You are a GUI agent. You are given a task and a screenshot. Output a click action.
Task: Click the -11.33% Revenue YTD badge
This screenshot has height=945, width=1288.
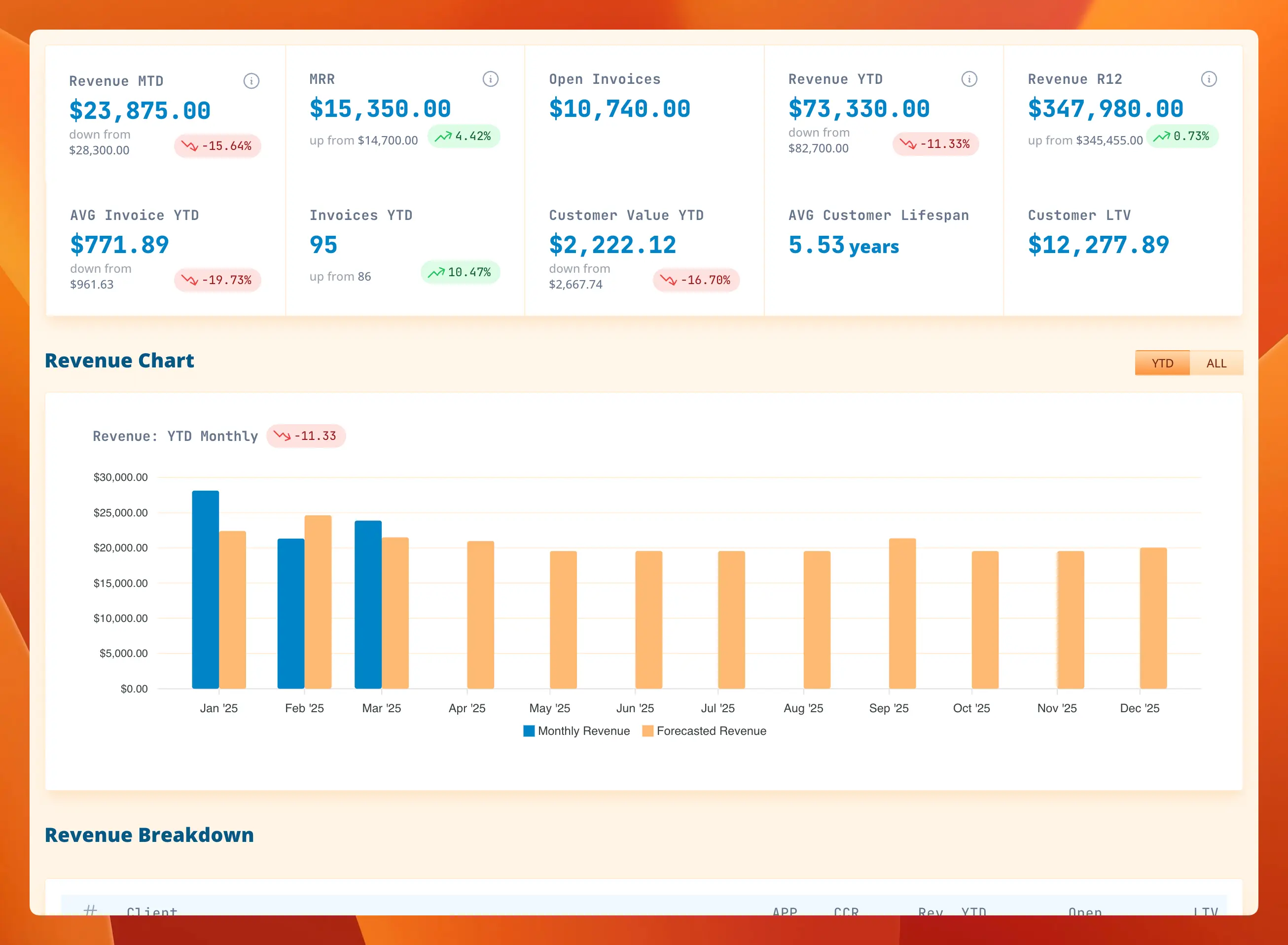936,144
